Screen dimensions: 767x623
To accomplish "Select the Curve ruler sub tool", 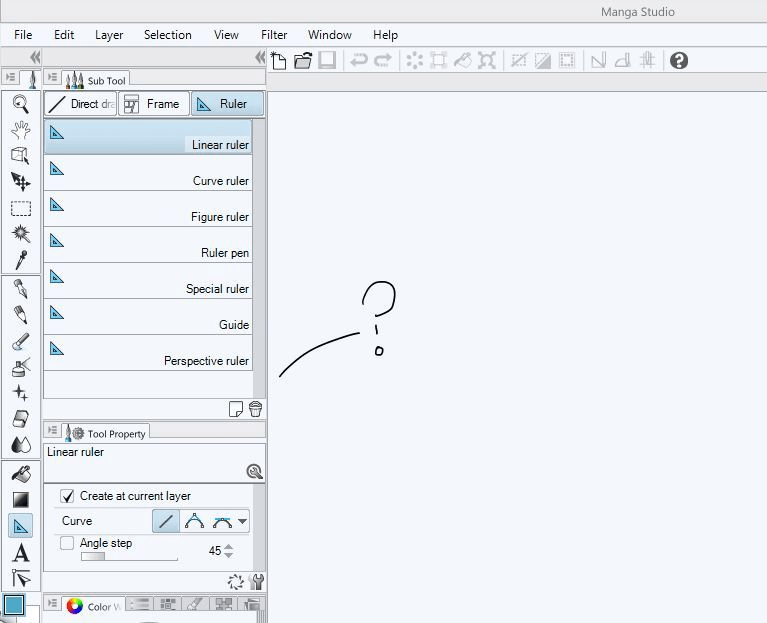I will tap(148, 173).
